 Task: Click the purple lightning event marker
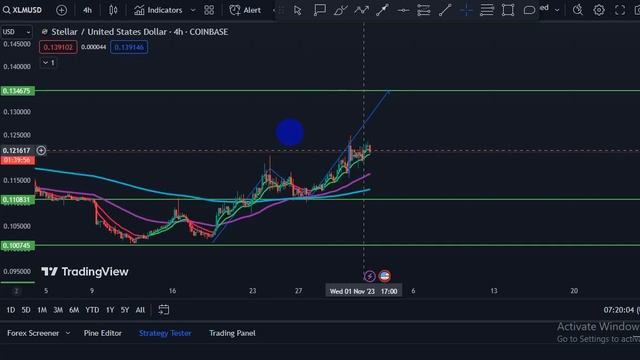(369, 276)
